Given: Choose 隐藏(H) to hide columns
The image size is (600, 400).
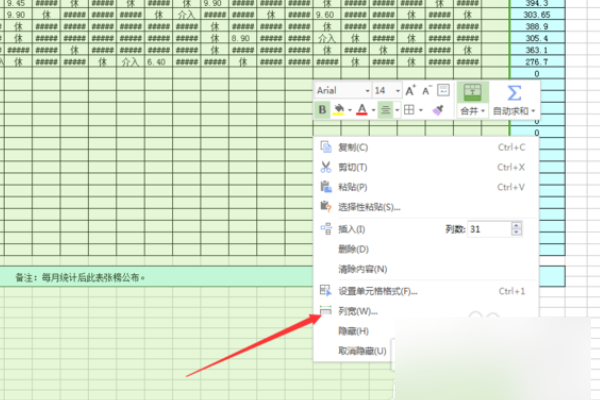Looking at the screenshot, I should click(354, 331).
